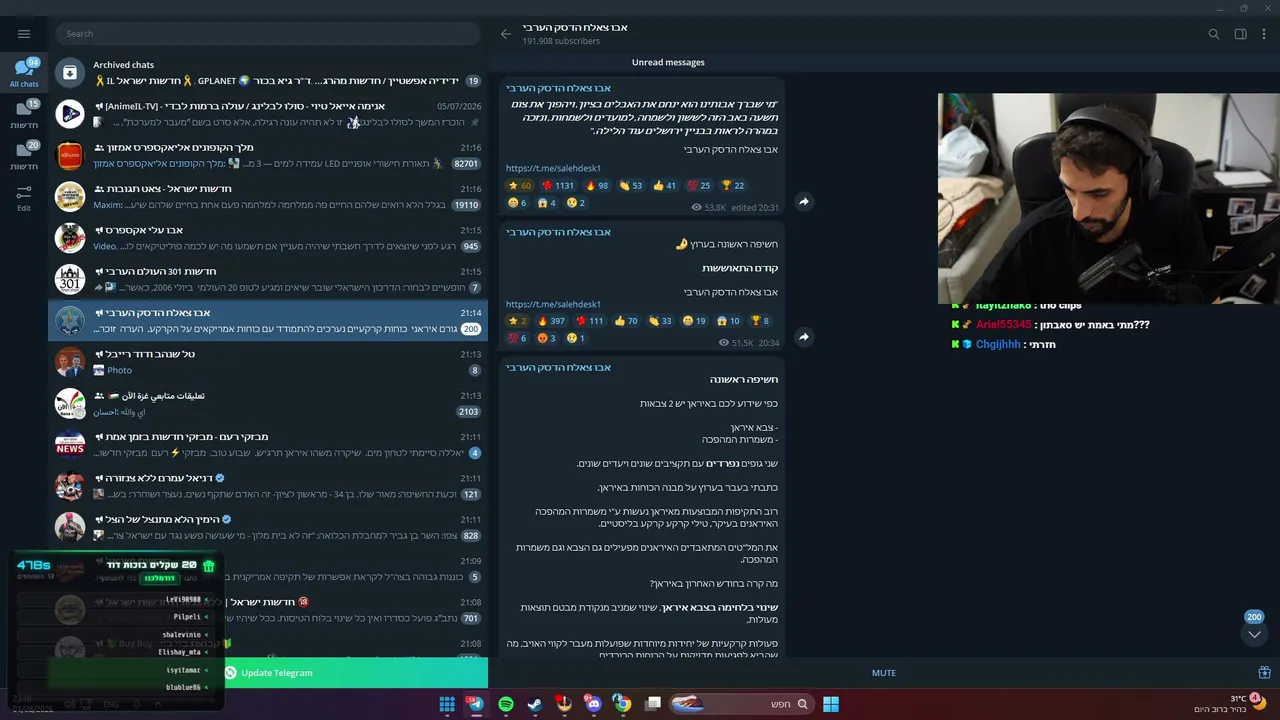Open the הימין הלא מתנצל של הצל channel
Screen dimensions: 1280x720
(x=268, y=527)
